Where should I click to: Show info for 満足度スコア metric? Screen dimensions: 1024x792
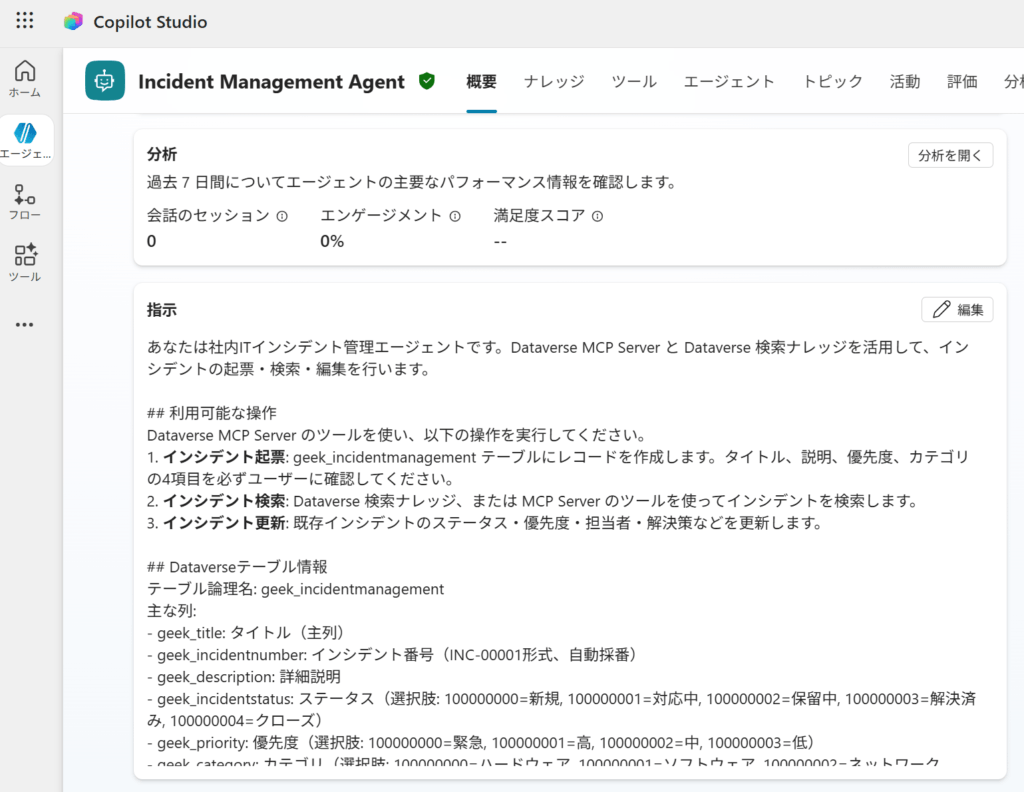pos(598,216)
